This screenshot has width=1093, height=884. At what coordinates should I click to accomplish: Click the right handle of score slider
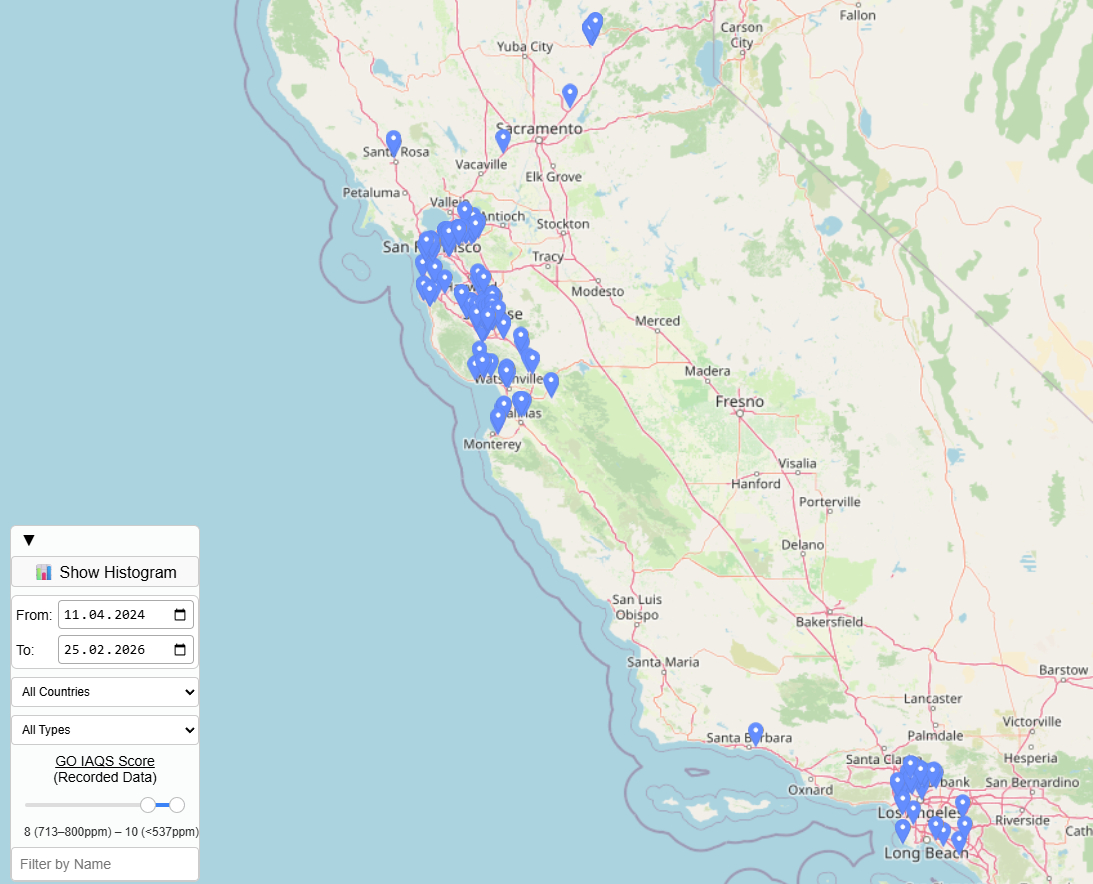pos(177,805)
